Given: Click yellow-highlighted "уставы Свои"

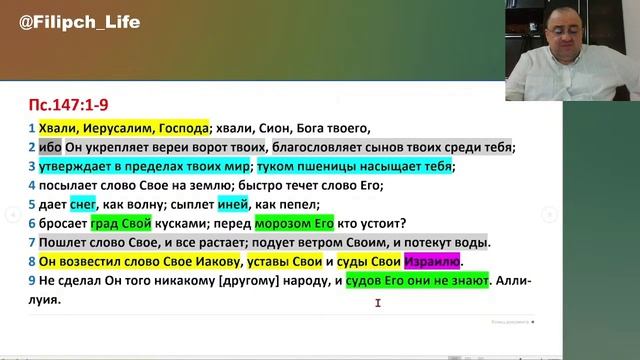Looking at the screenshot, I should point(285,261).
